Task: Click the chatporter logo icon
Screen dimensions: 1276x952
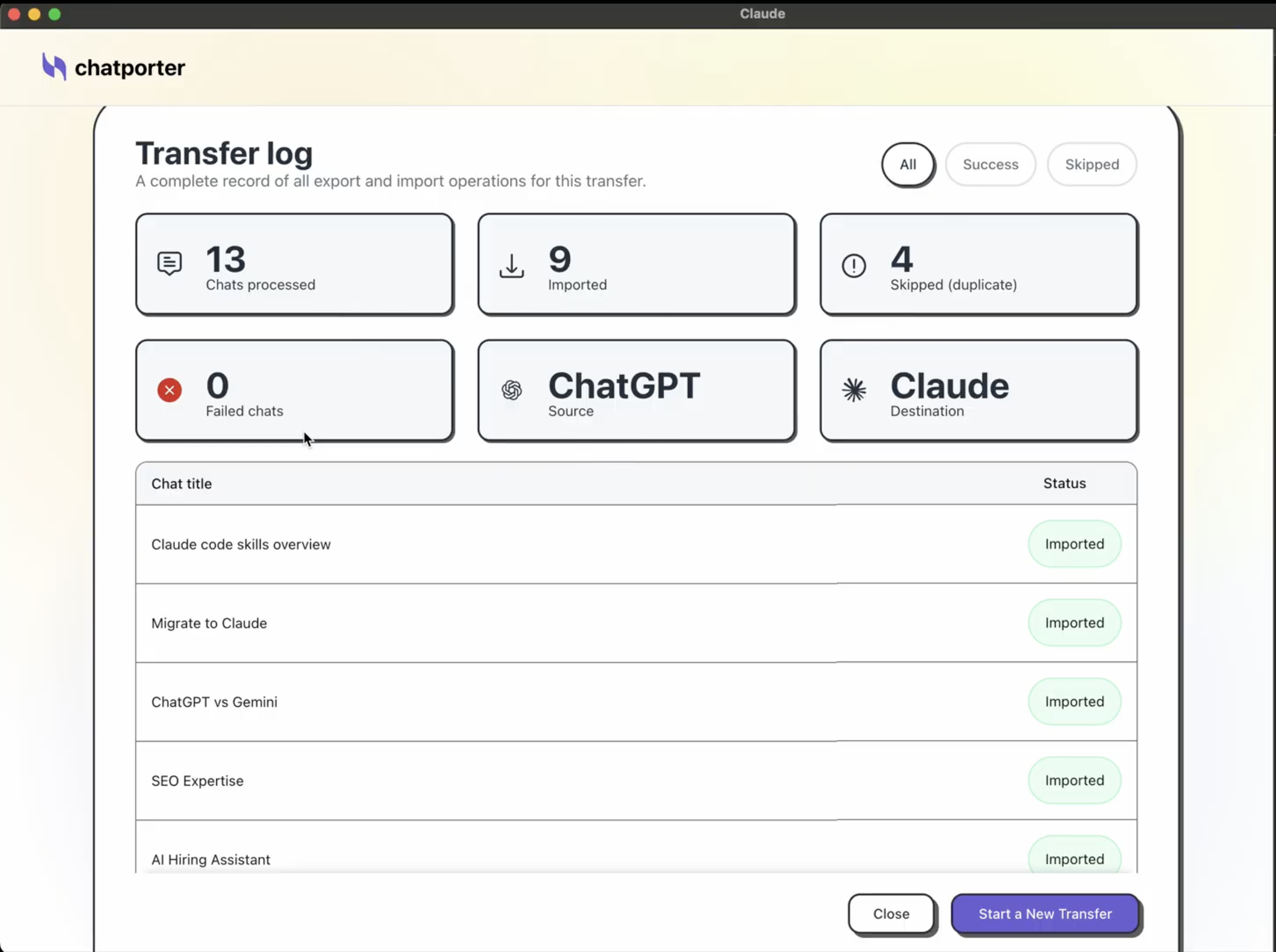Action: pyautogui.click(x=55, y=67)
